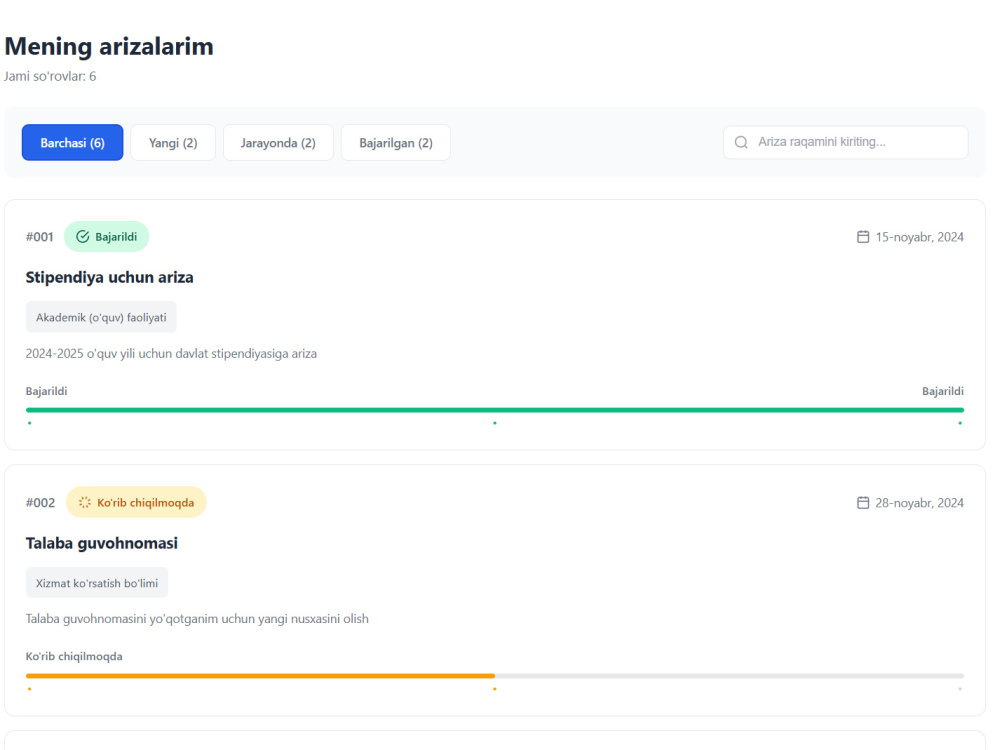Click the Xizmat ko'rsatish bo'limi tag
This screenshot has height=750, width=1000.
(96, 582)
